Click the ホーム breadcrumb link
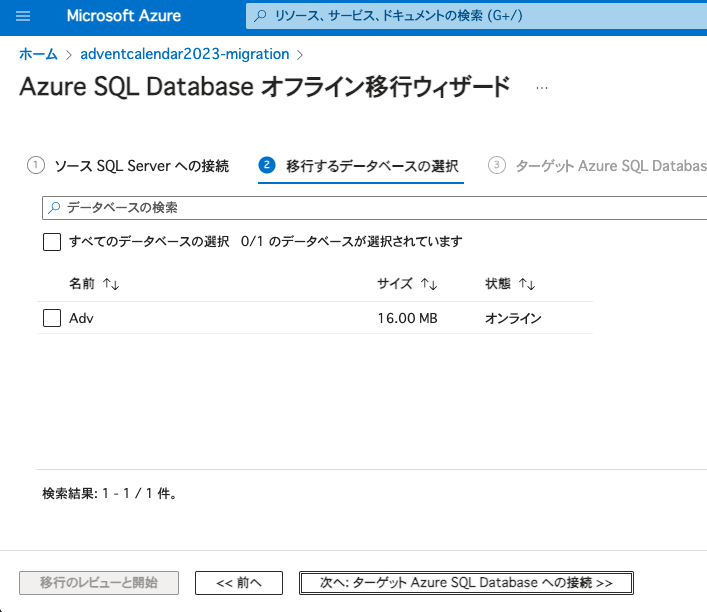 tap(38, 53)
